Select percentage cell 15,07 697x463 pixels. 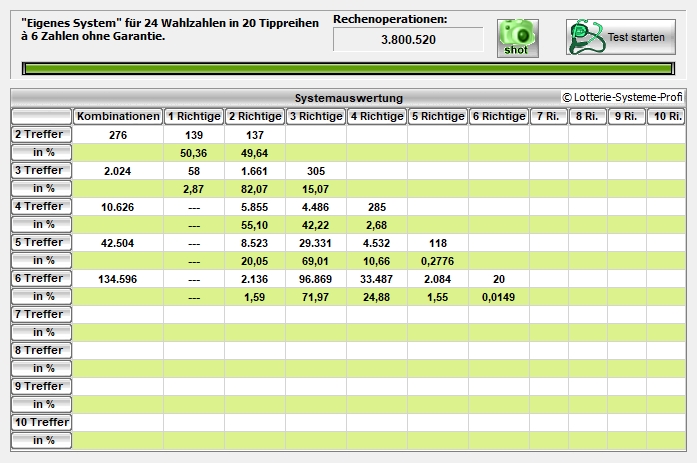pos(316,189)
